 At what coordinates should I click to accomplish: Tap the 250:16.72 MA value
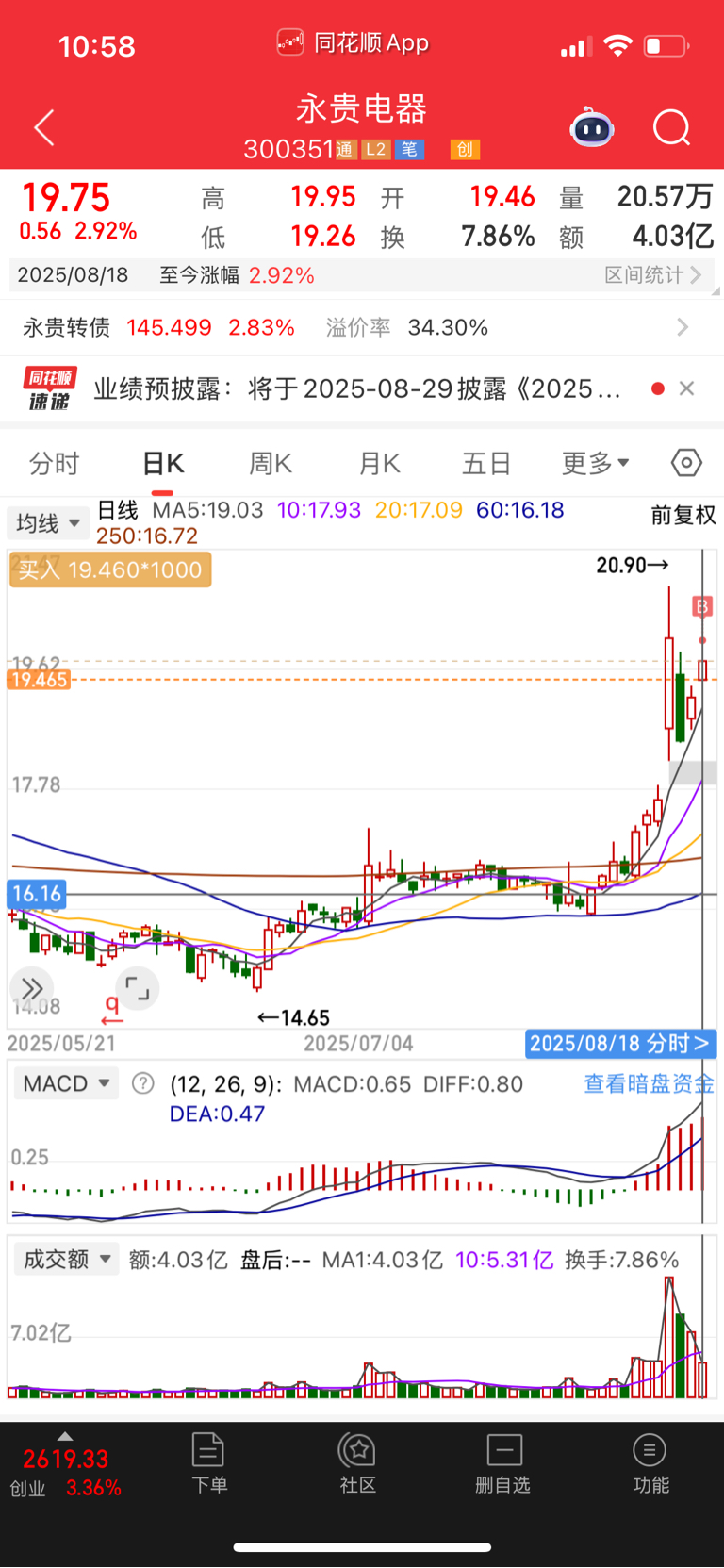[x=147, y=536]
